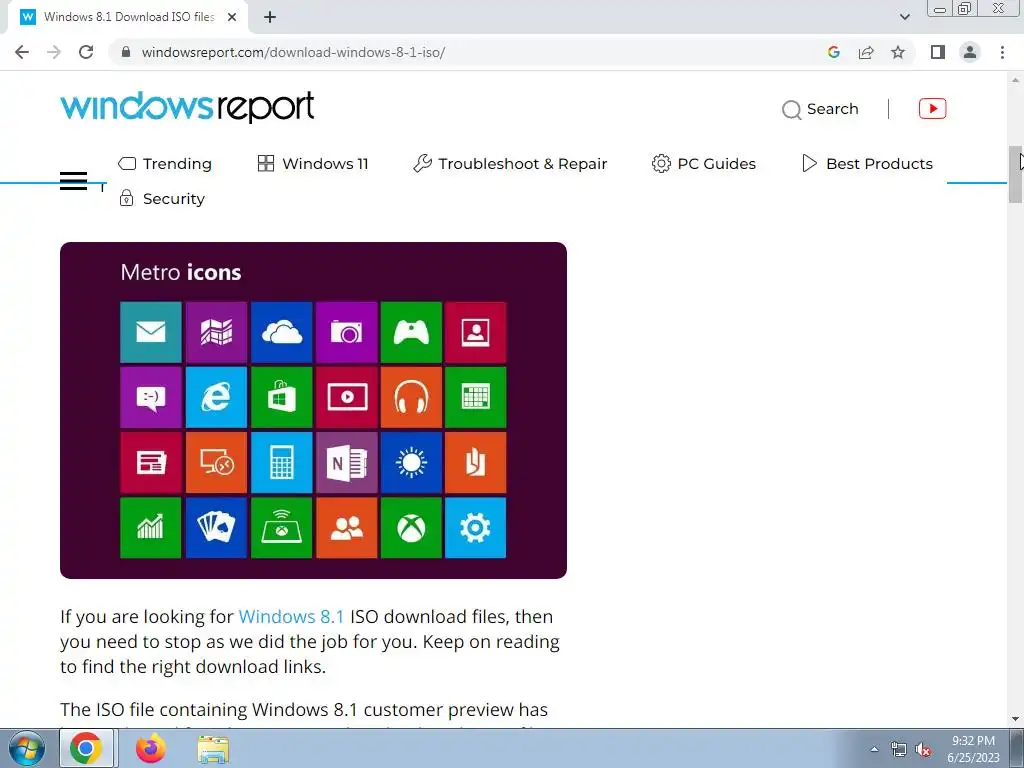Viewport: 1024px width, 768px height.
Task: Click the two-people metro icon
Action: (x=346, y=528)
